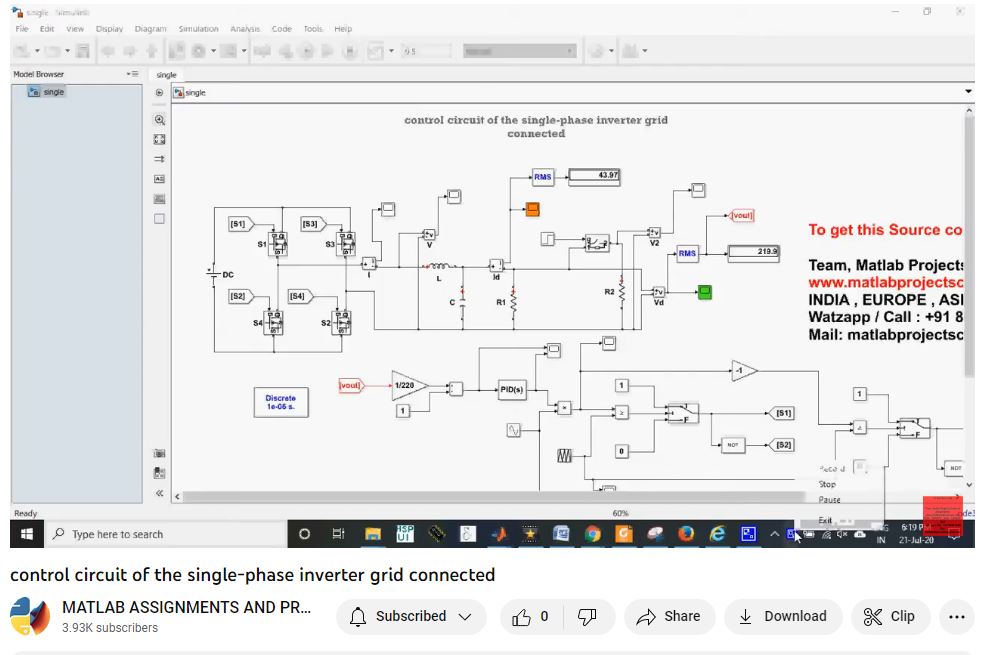This screenshot has width=986, height=655.
Task: Toggle the hide/show explorer bar arrow button
Action: [x=159, y=92]
